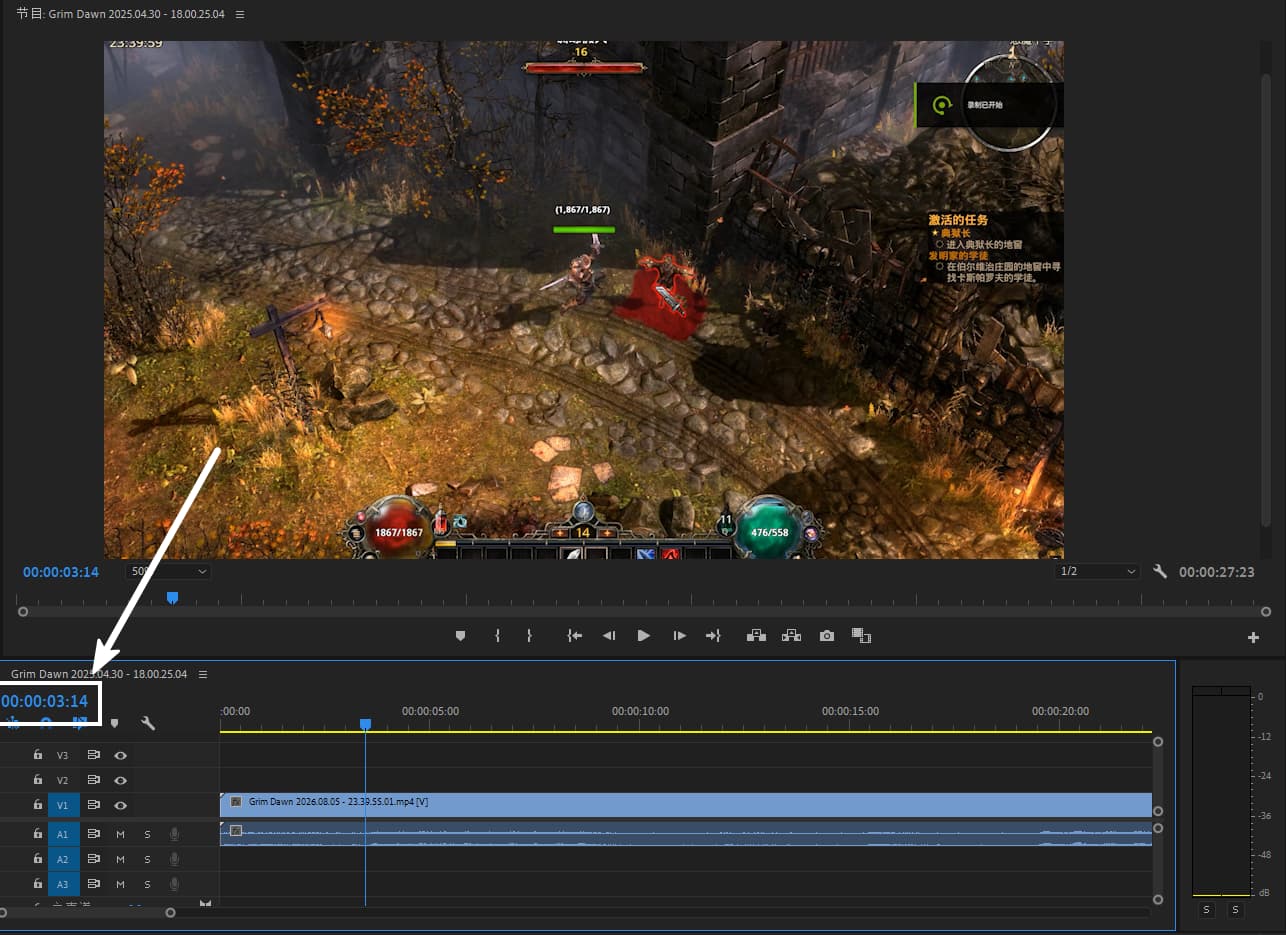Open the zoom level dropdown

168,571
